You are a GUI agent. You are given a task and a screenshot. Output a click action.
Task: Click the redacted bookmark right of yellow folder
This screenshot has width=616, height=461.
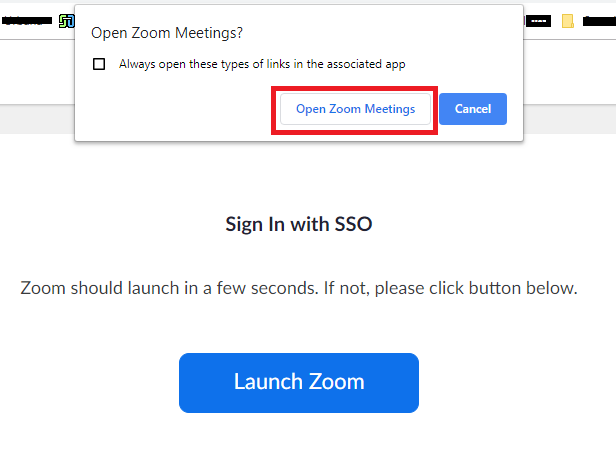pyautogui.click(x=599, y=21)
